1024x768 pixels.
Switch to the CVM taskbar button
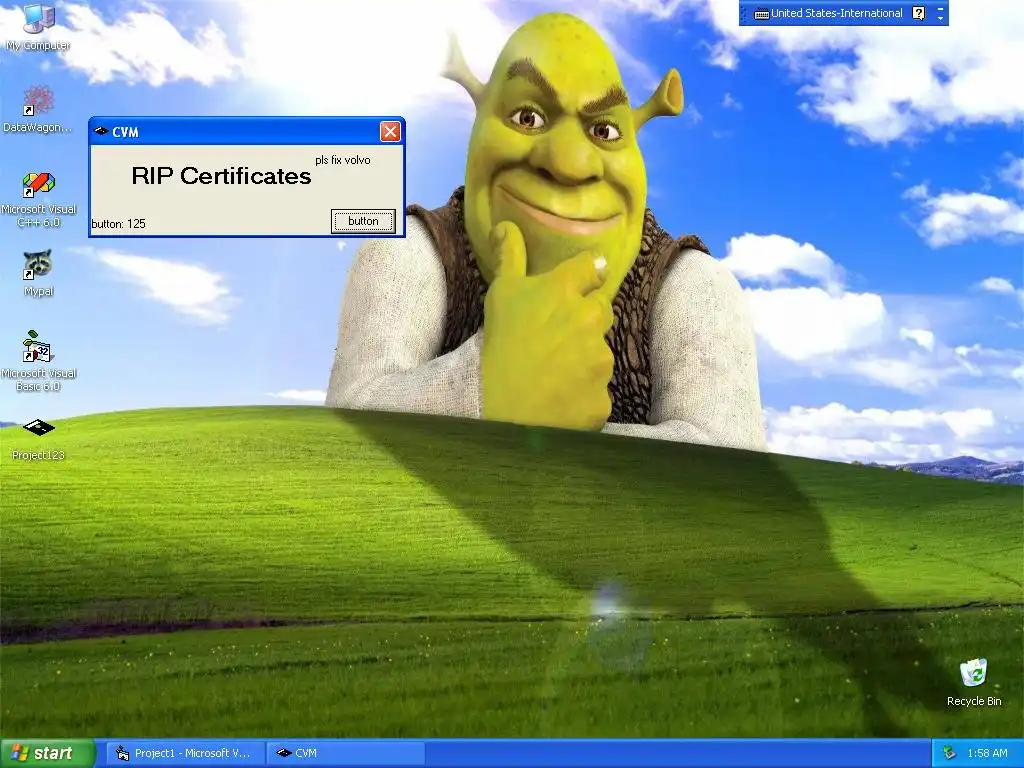tap(346, 754)
